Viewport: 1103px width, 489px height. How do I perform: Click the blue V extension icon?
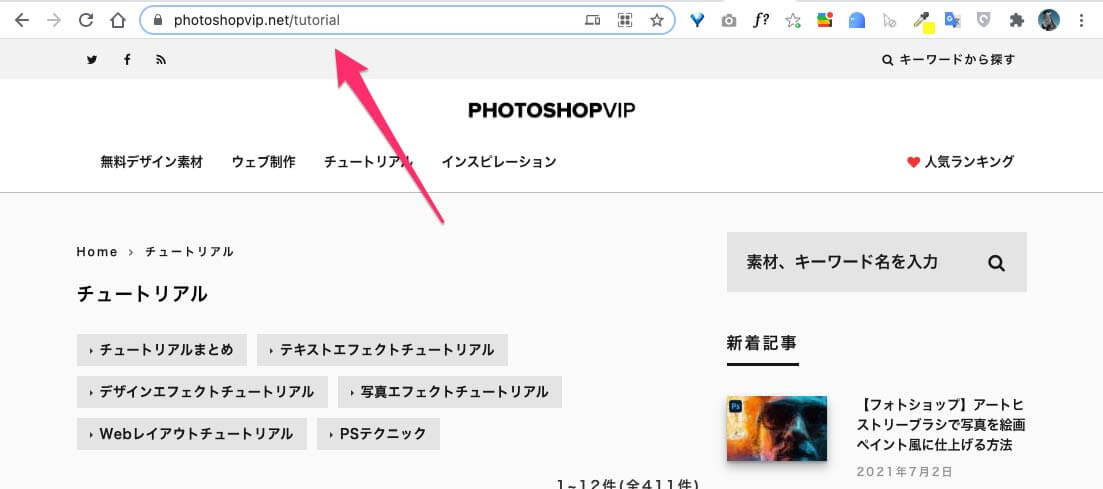coord(697,20)
